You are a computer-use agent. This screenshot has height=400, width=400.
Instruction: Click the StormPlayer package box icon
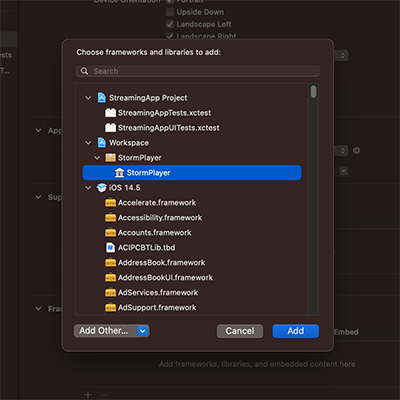pos(110,158)
